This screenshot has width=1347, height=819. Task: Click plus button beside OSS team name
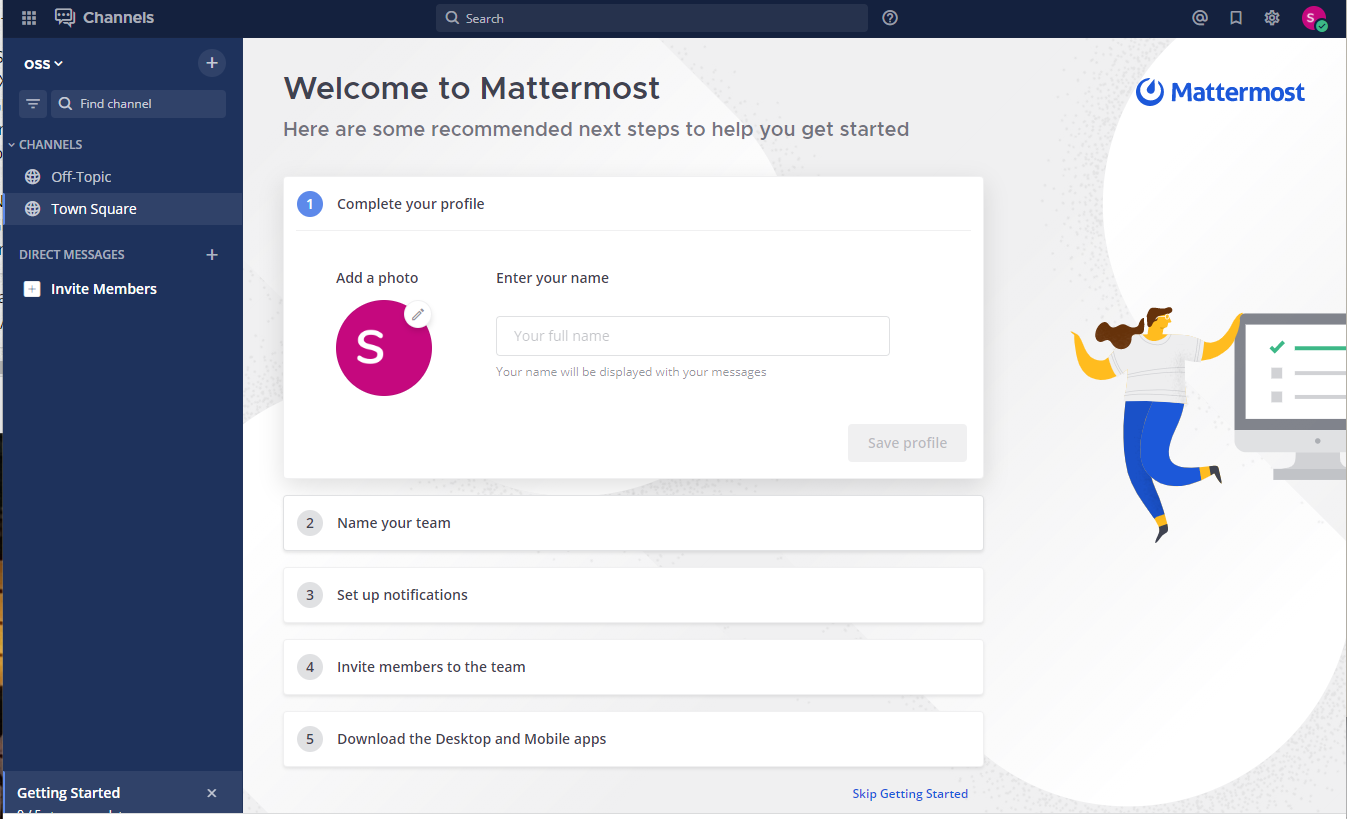211,63
